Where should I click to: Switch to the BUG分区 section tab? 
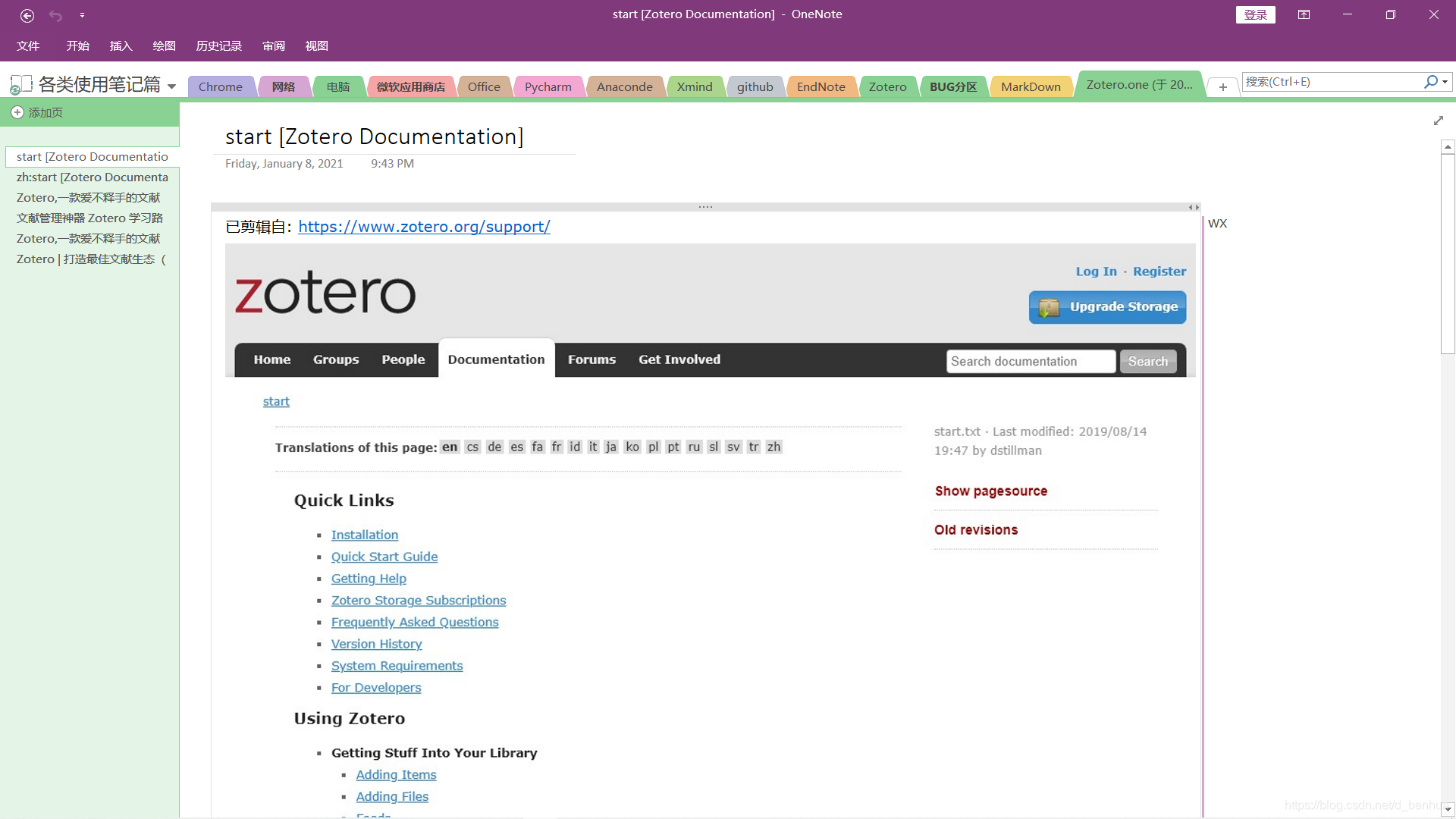coord(953,86)
